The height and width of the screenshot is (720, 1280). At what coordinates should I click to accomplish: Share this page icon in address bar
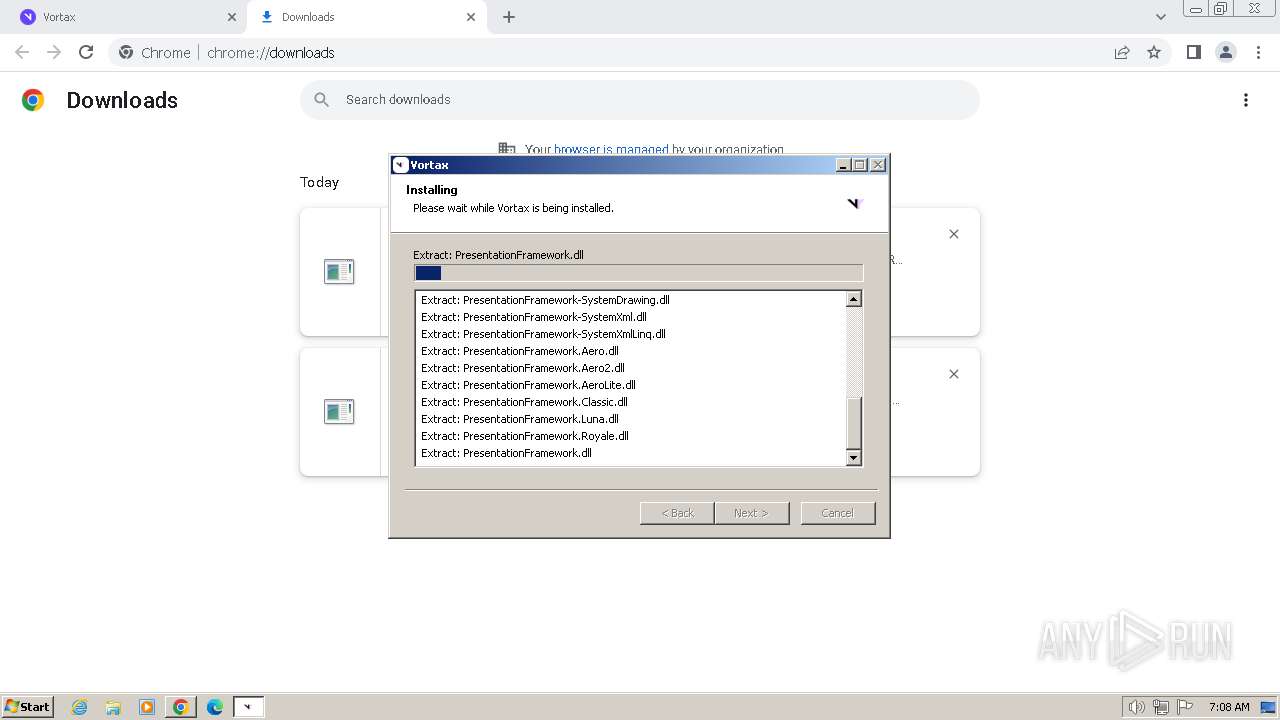(x=1122, y=52)
